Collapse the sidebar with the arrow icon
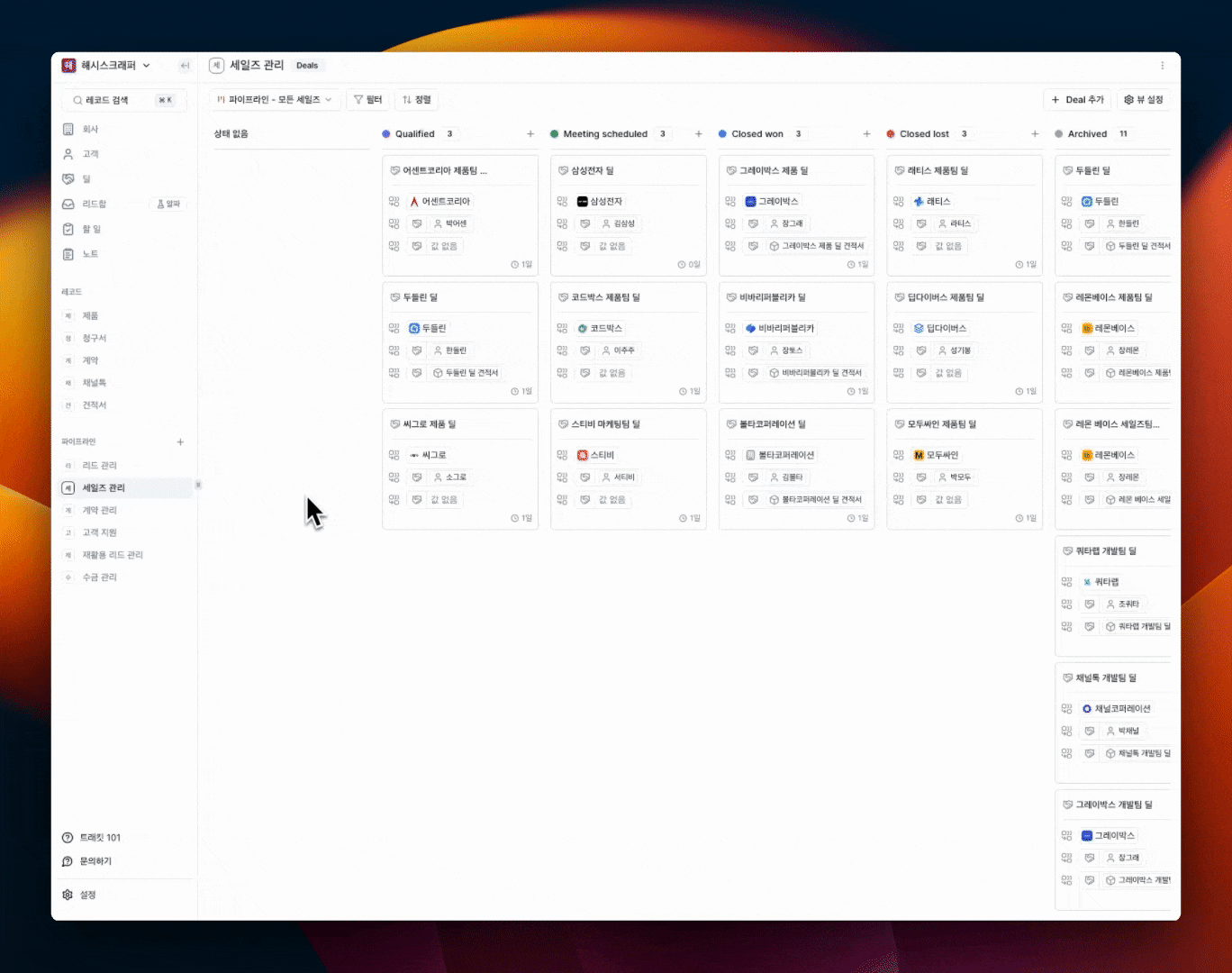This screenshot has height=973, width=1232. pyautogui.click(x=185, y=66)
